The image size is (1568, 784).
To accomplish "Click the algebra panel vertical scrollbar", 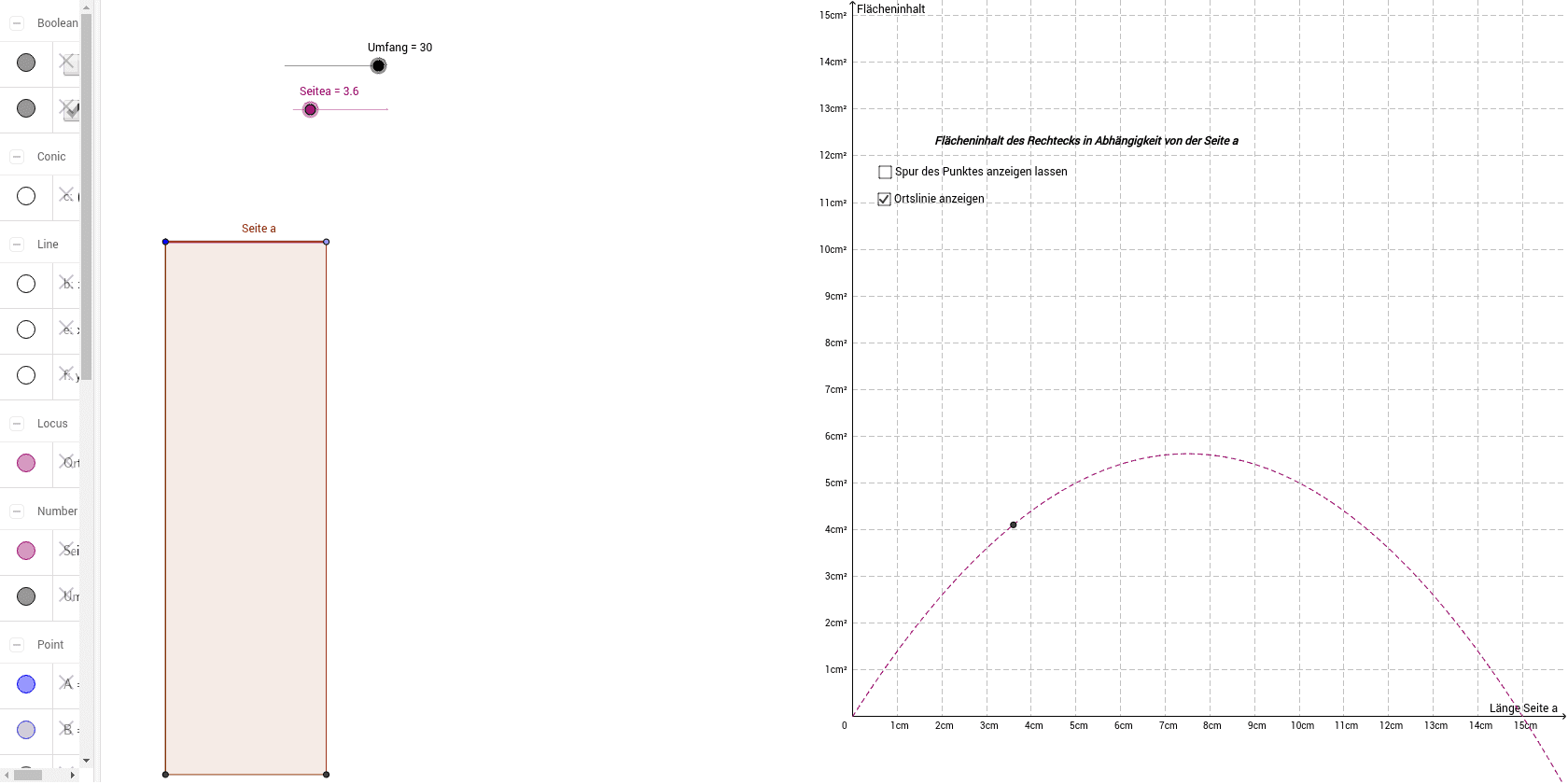I will point(86,196).
